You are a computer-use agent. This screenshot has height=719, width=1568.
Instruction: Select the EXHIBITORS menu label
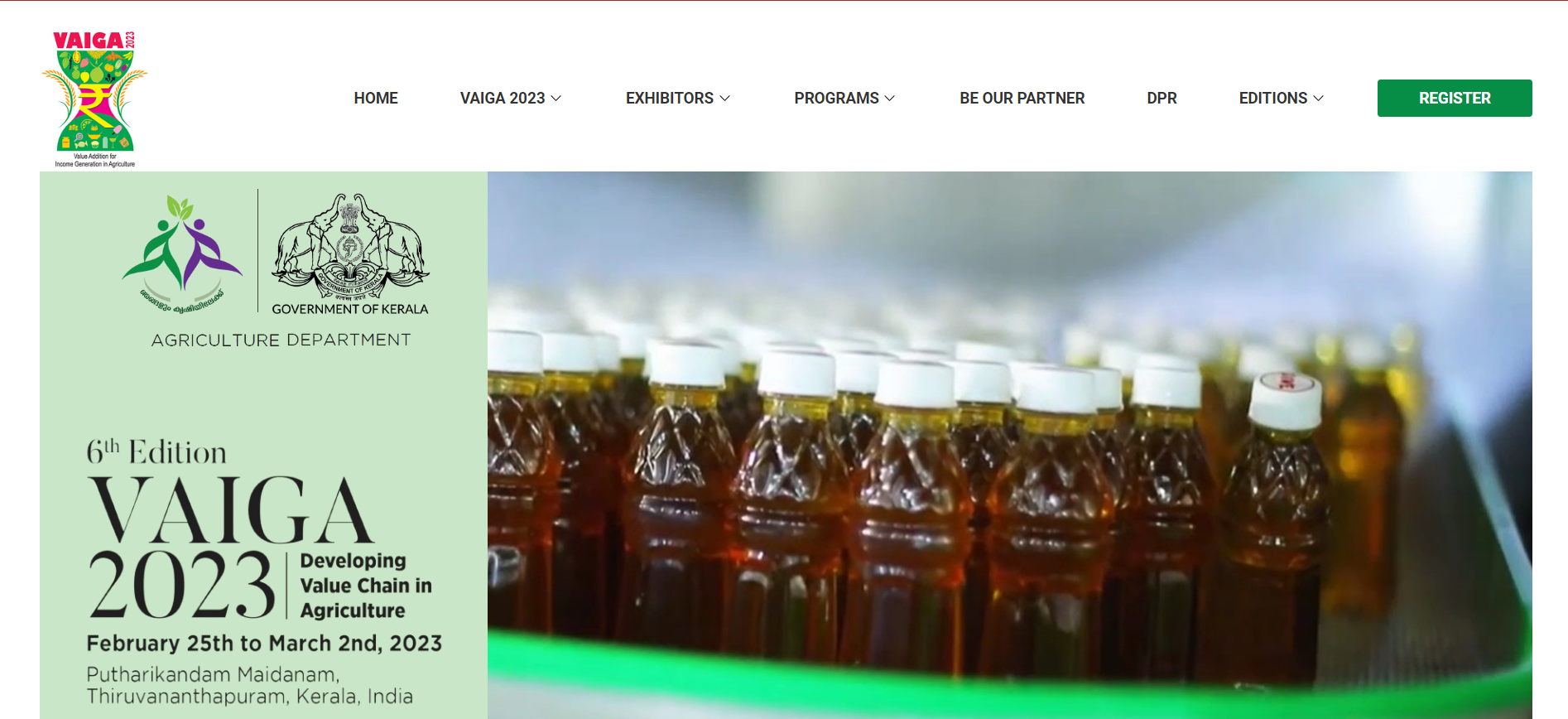670,98
